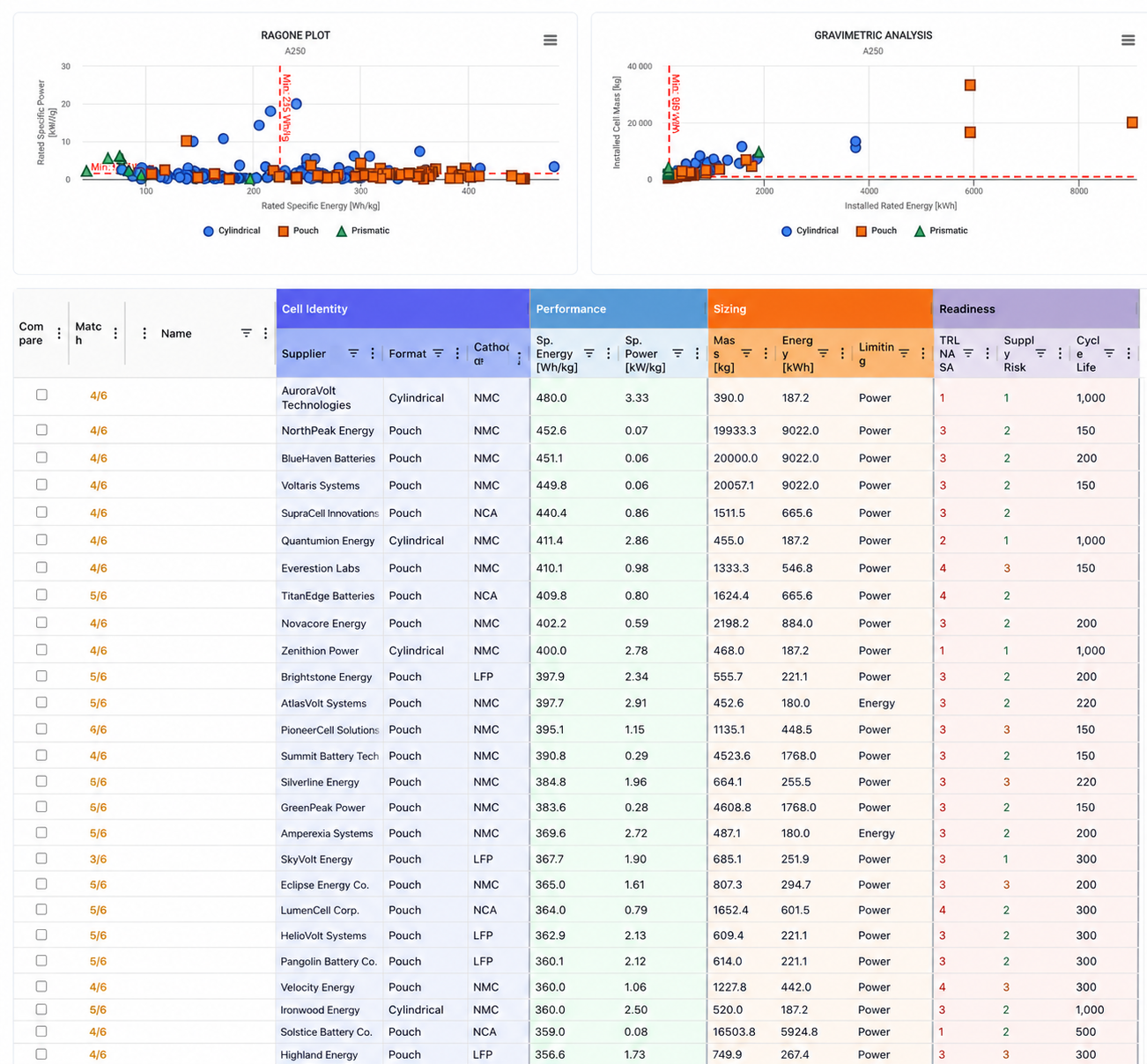
Task: Open the Name column three-dot menu
Action: (x=265, y=333)
